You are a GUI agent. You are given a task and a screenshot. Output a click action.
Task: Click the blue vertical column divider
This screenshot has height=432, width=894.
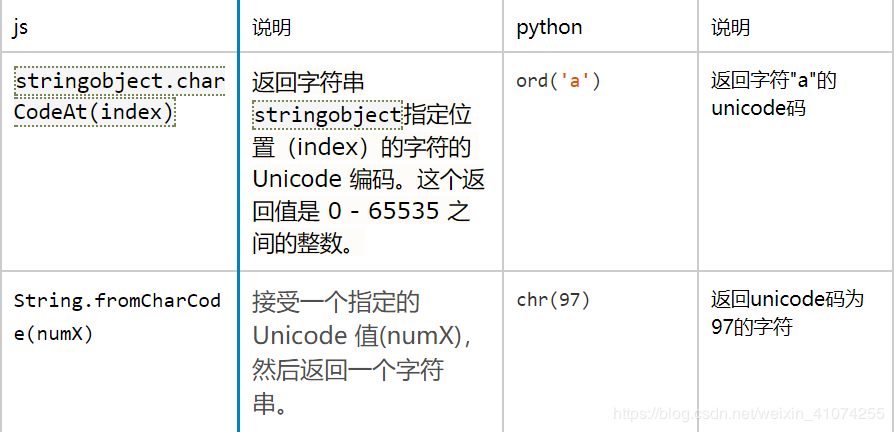[x=238, y=216]
